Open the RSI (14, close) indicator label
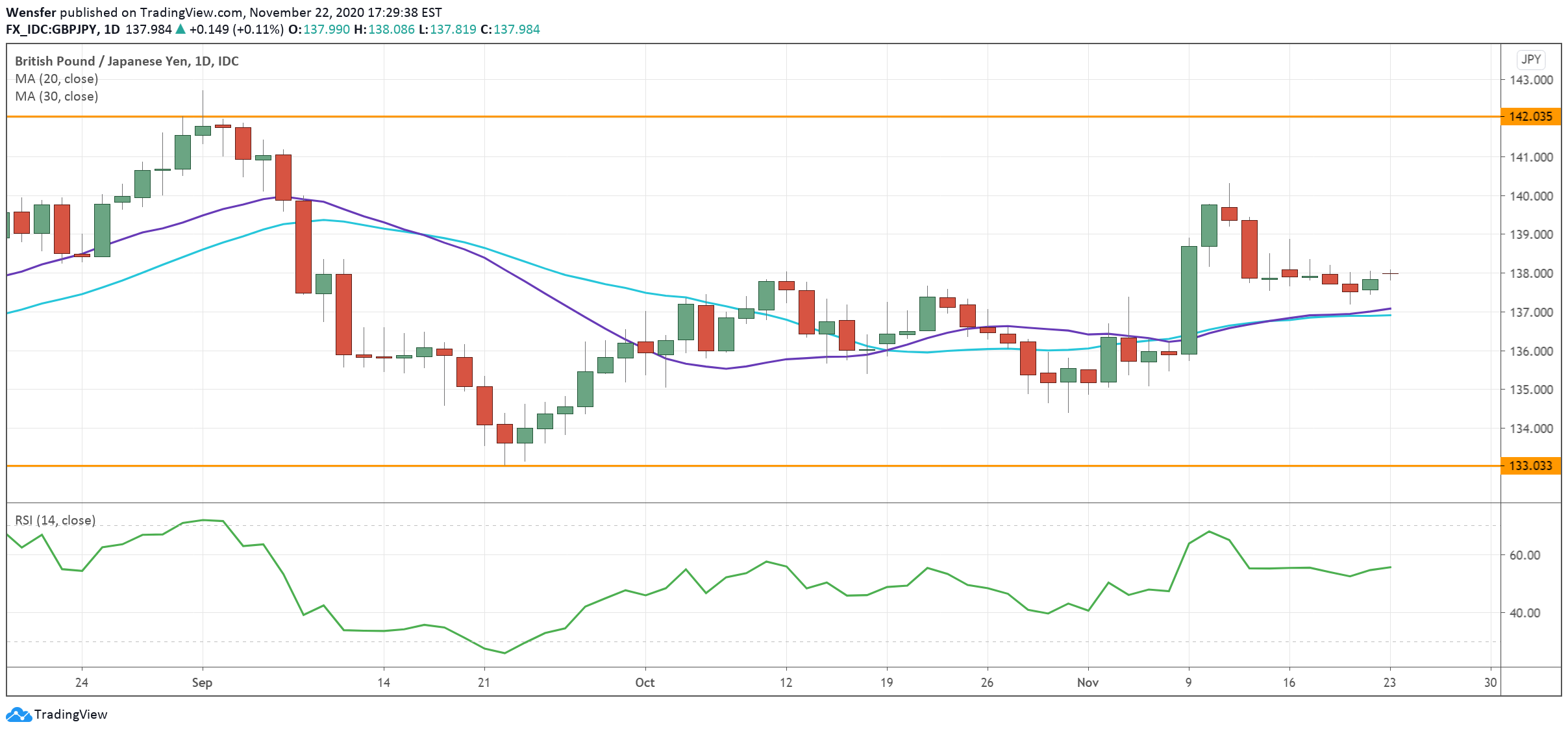Screen dimensions: 1568x733 [55, 520]
